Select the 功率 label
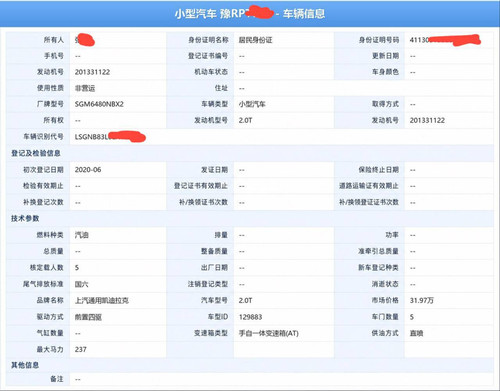This screenshot has height=391, width=500. [392, 235]
